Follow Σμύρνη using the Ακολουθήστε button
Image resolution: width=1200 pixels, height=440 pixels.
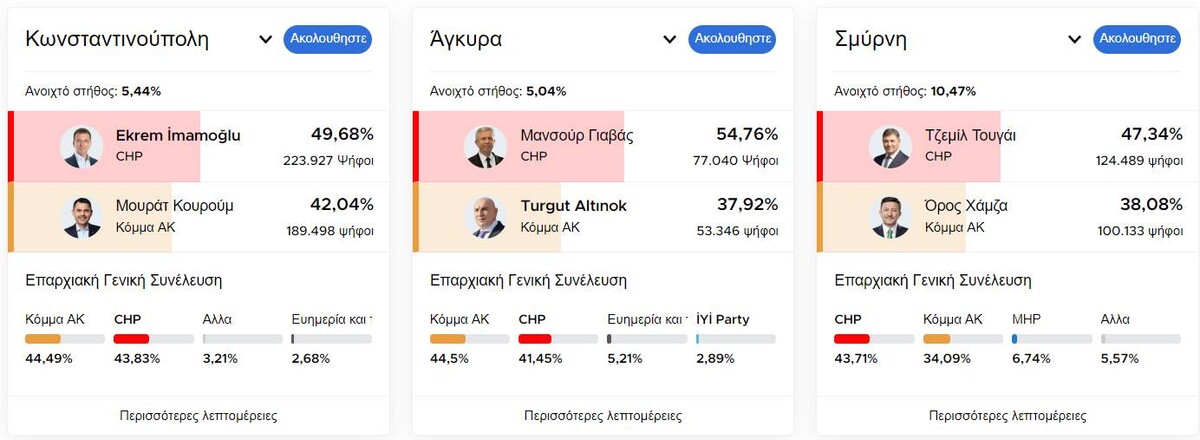pyautogui.click(x=1137, y=39)
